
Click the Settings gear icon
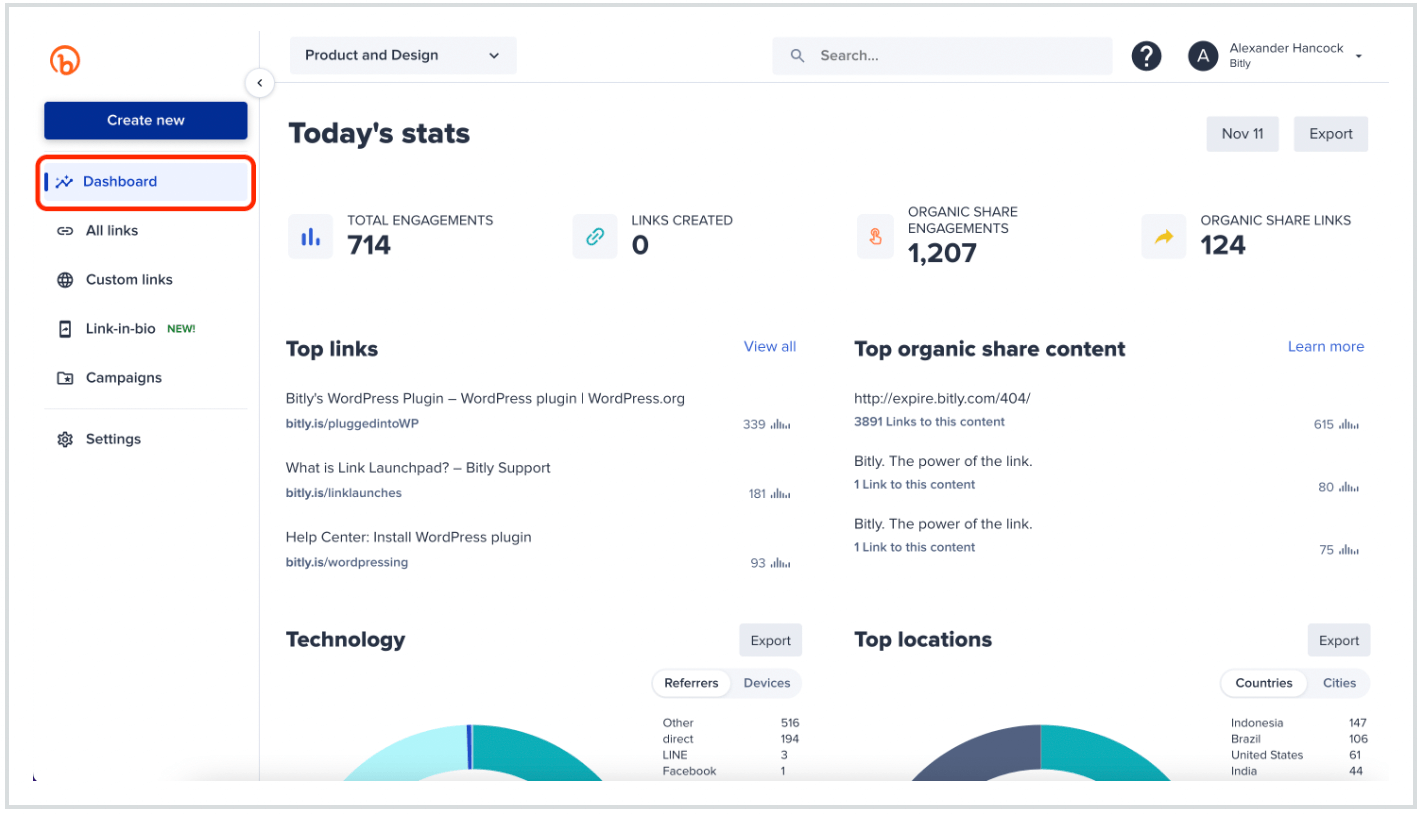[x=65, y=439]
